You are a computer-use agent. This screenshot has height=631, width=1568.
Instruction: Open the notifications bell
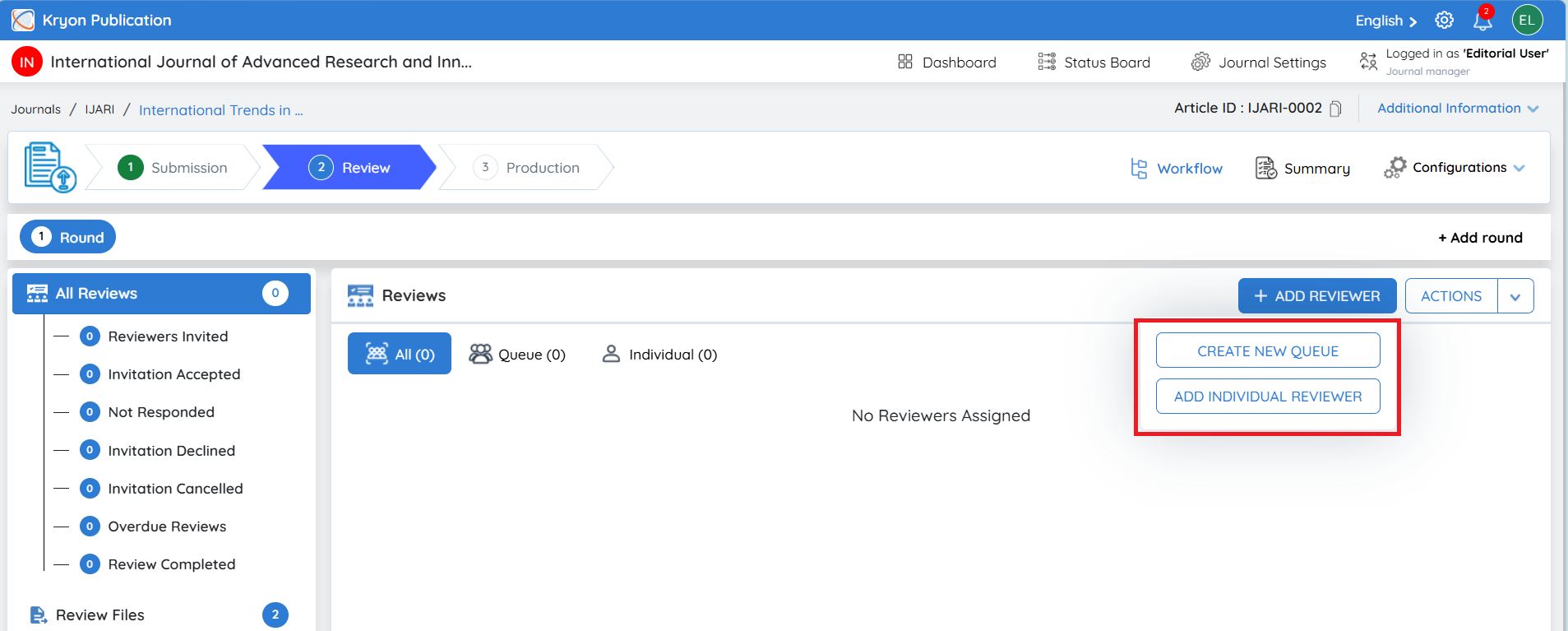click(x=1483, y=20)
